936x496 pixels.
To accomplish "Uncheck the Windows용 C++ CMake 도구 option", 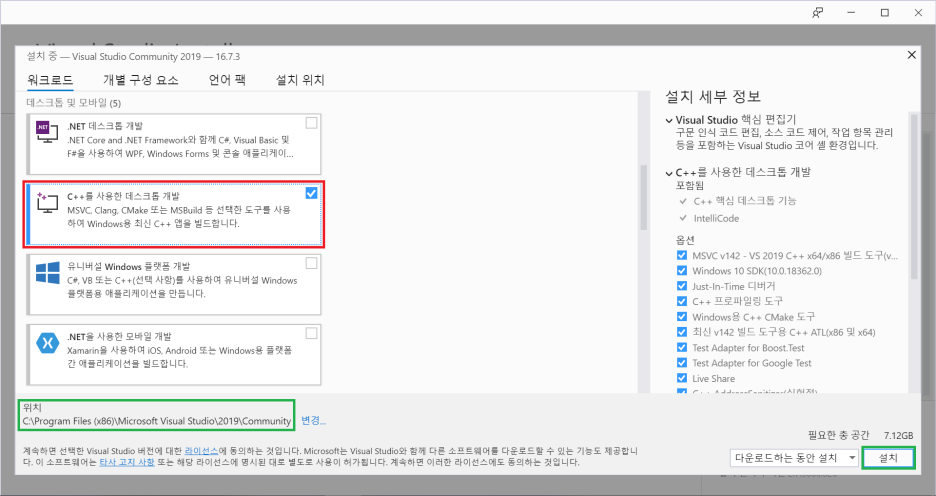I will [682, 316].
